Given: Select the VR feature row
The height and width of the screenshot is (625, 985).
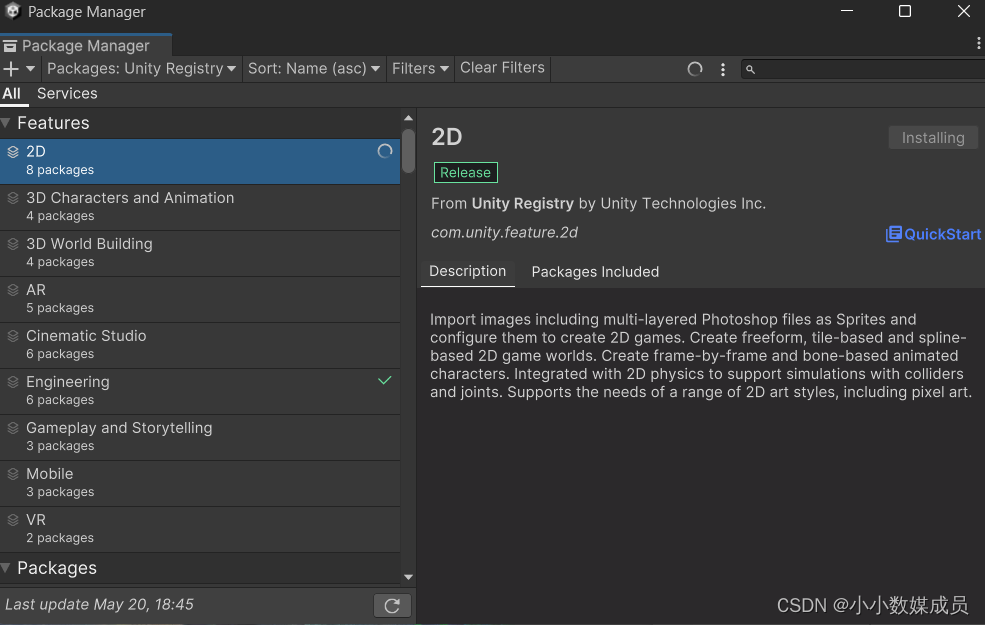Looking at the screenshot, I should click(200, 529).
